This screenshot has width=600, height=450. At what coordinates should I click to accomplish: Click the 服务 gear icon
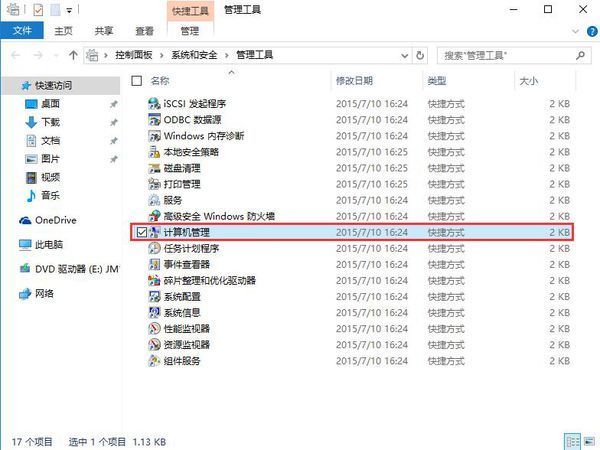(x=154, y=200)
